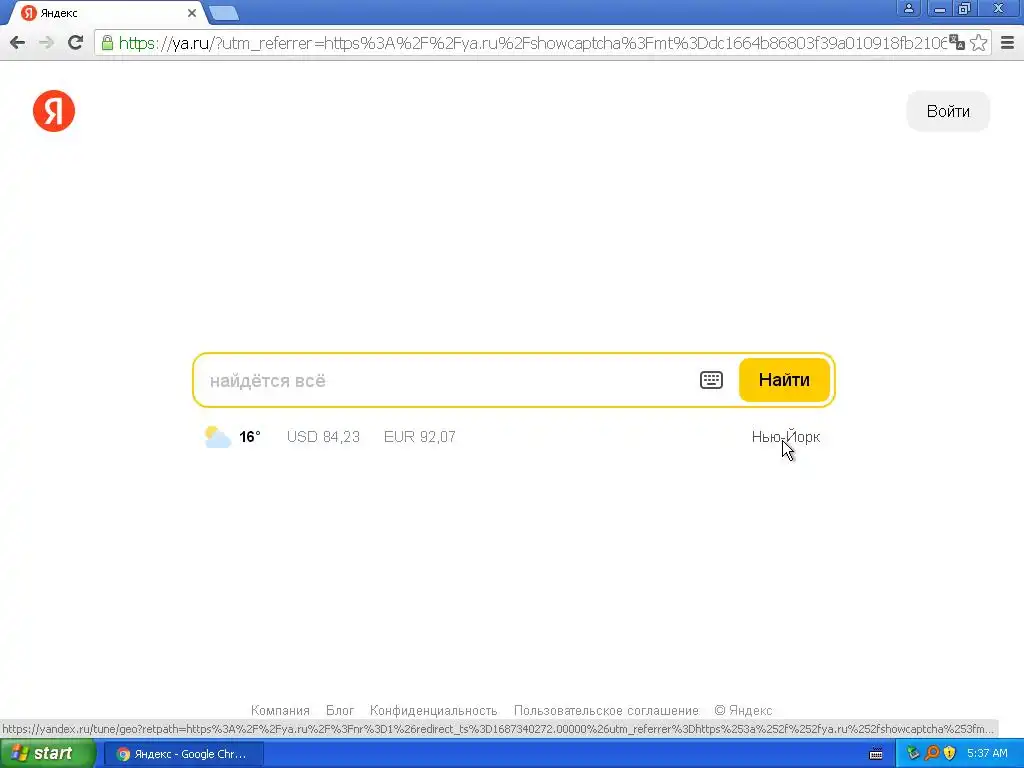Bookmark this page with the star
Screen dimensions: 1024x768
click(x=978, y=43)
